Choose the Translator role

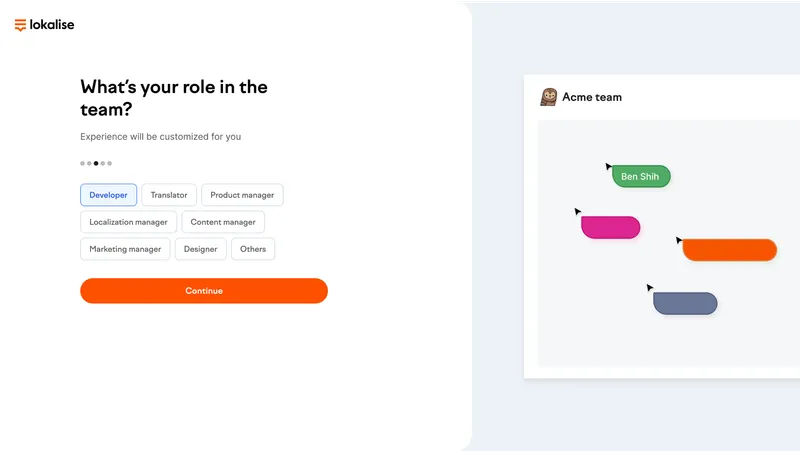point(169,195)
